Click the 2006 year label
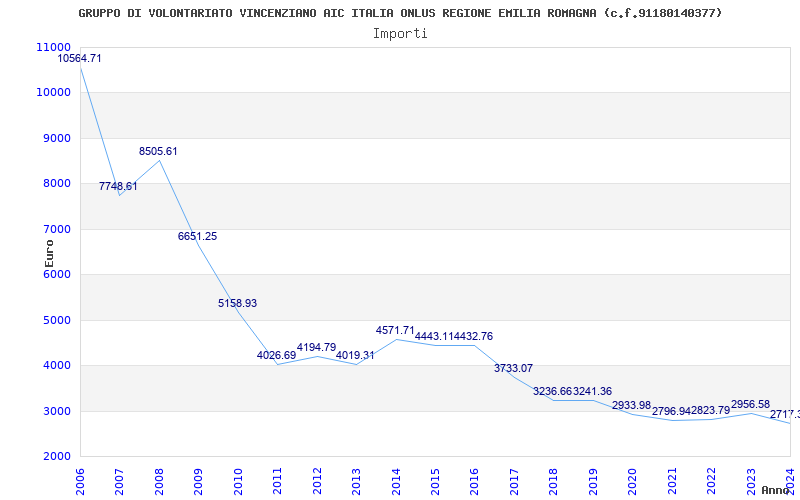 coord(80,481)
